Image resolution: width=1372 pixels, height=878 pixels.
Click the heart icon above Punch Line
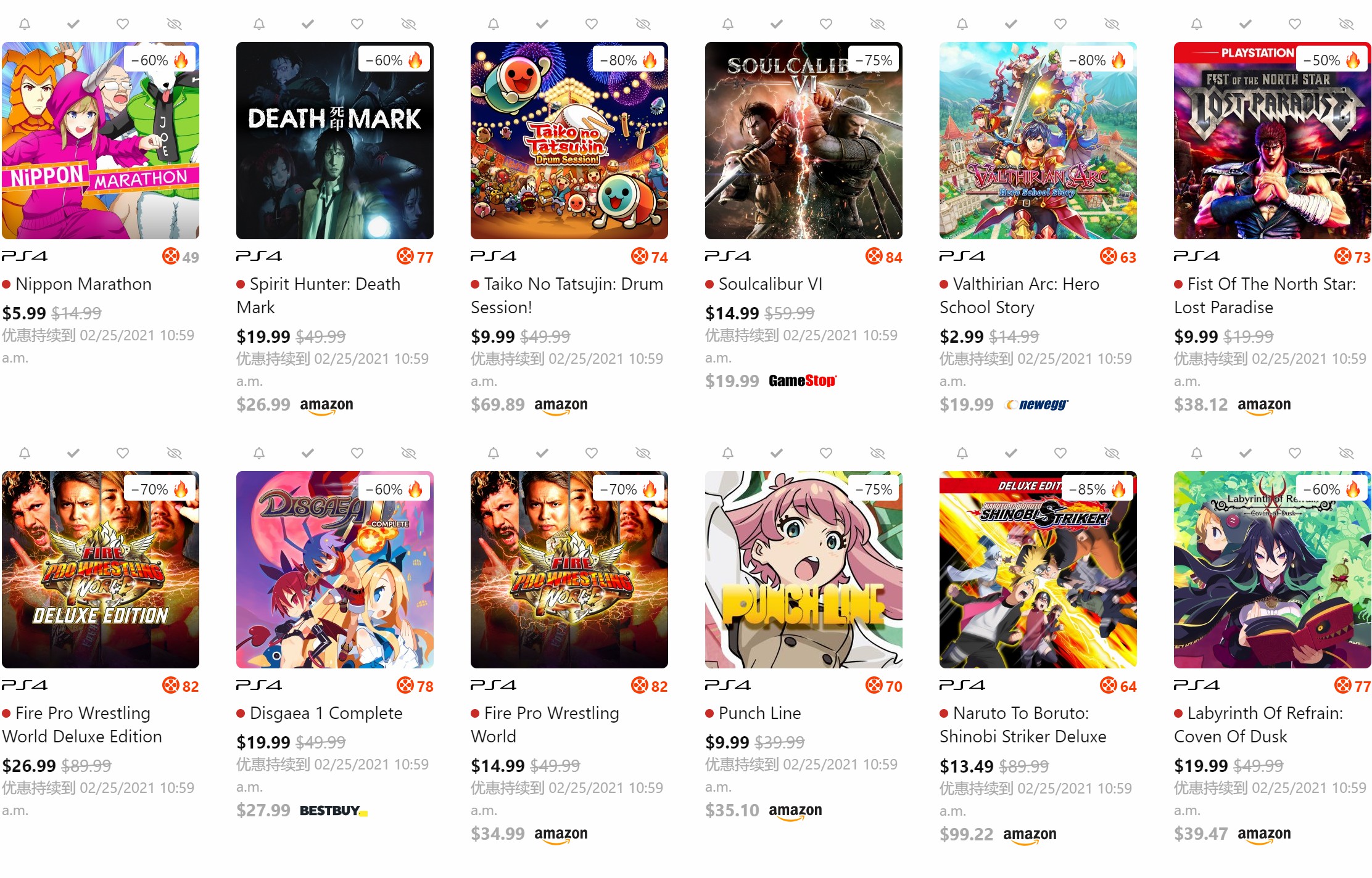point(826,453)
